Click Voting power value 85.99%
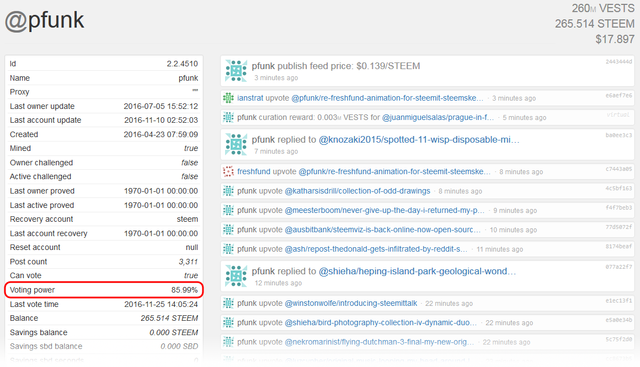The image size is (640, 367). click(x=184, y=290)
